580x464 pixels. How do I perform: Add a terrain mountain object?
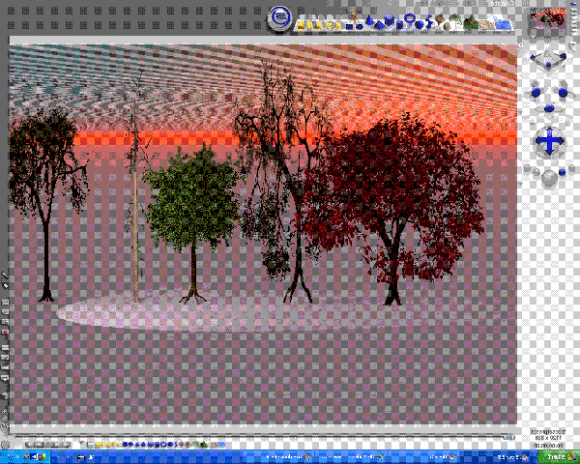(x=471, y=22)
